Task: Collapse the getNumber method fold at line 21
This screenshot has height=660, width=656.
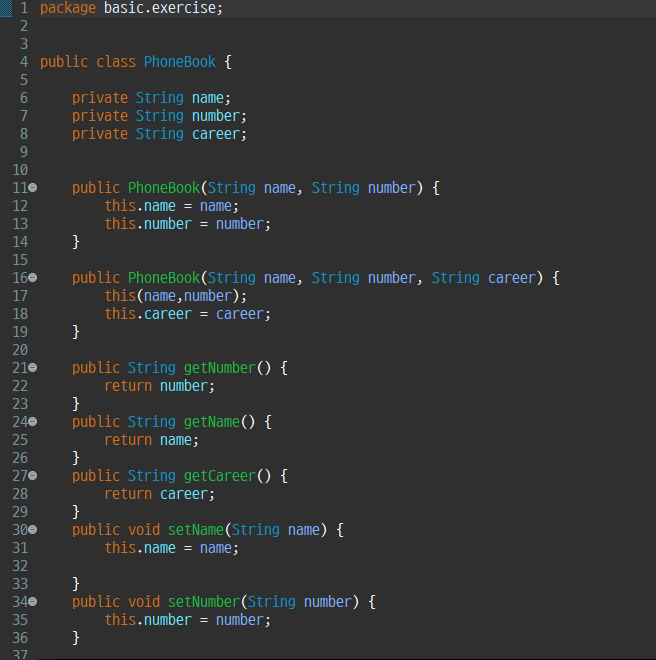Action: pyautogui.click(x=33, y=368)
